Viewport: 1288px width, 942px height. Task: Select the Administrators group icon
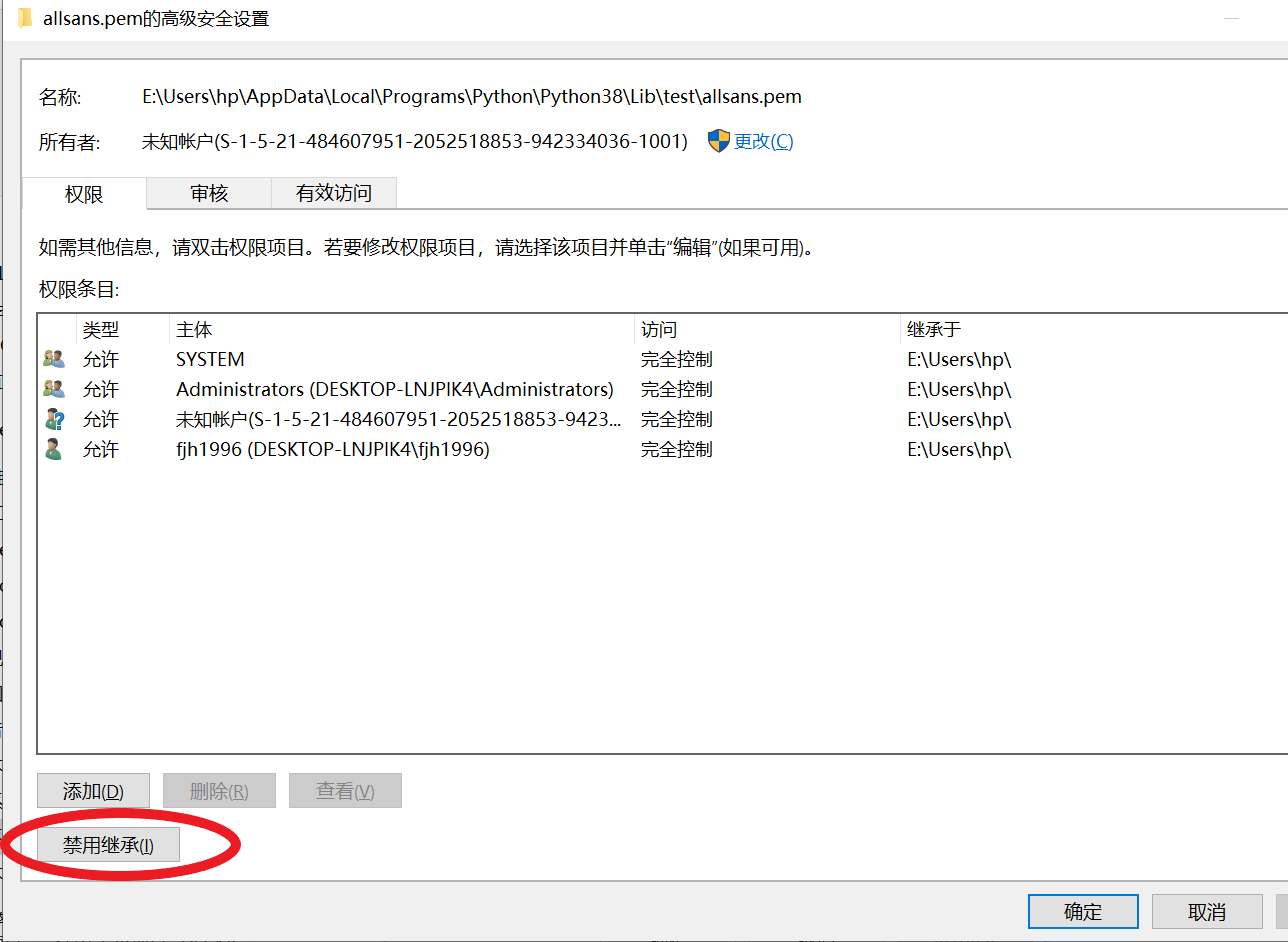(x=54, y=389)
